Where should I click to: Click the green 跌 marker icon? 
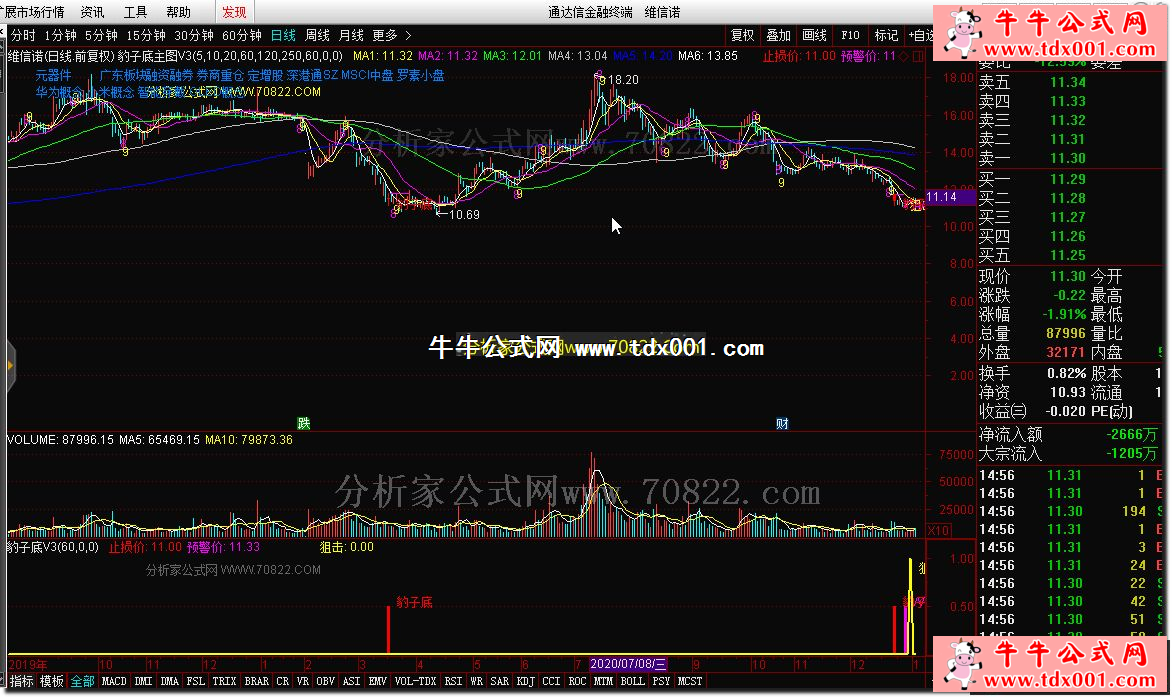pos(303,424)
